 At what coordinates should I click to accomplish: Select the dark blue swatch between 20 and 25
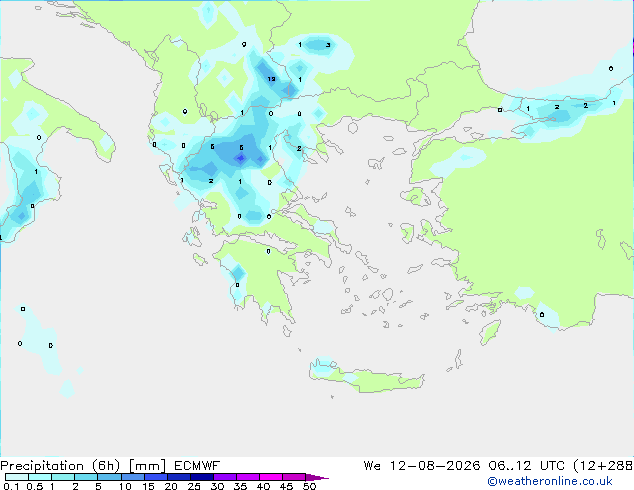point(179,477)
